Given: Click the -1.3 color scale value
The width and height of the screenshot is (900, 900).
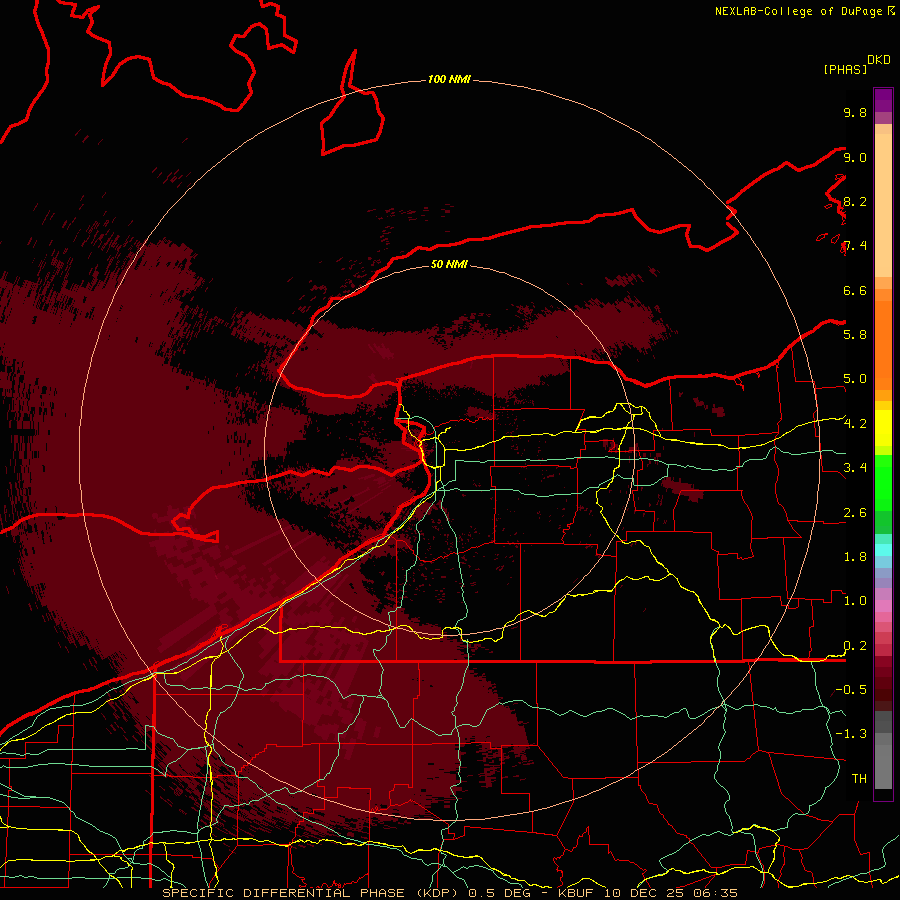Looking at the screenshot, I should click(851, 734).
